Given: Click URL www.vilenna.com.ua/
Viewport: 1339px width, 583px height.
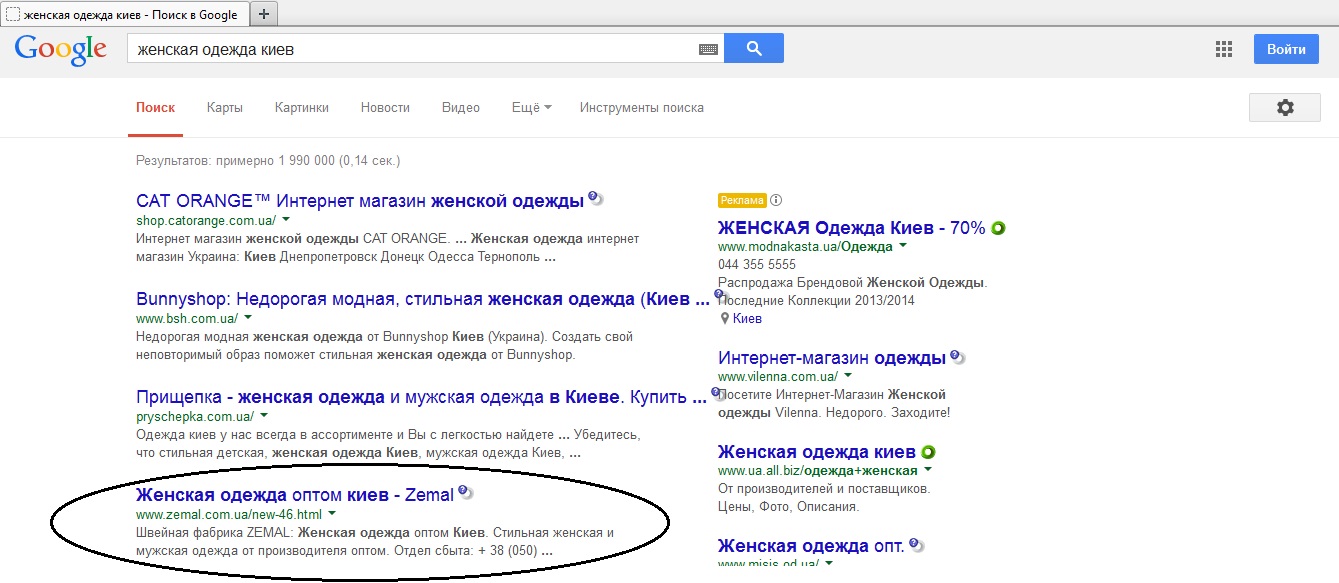Looking at the screenshot, I should point(778,377).
